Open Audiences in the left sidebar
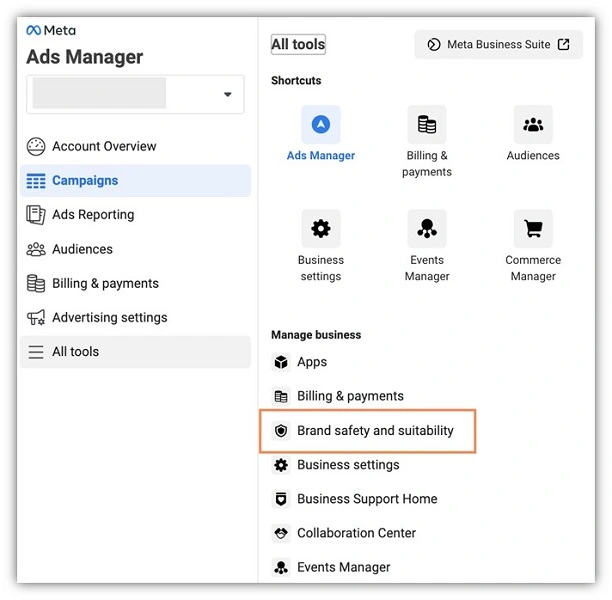 [x=135, y=249]
